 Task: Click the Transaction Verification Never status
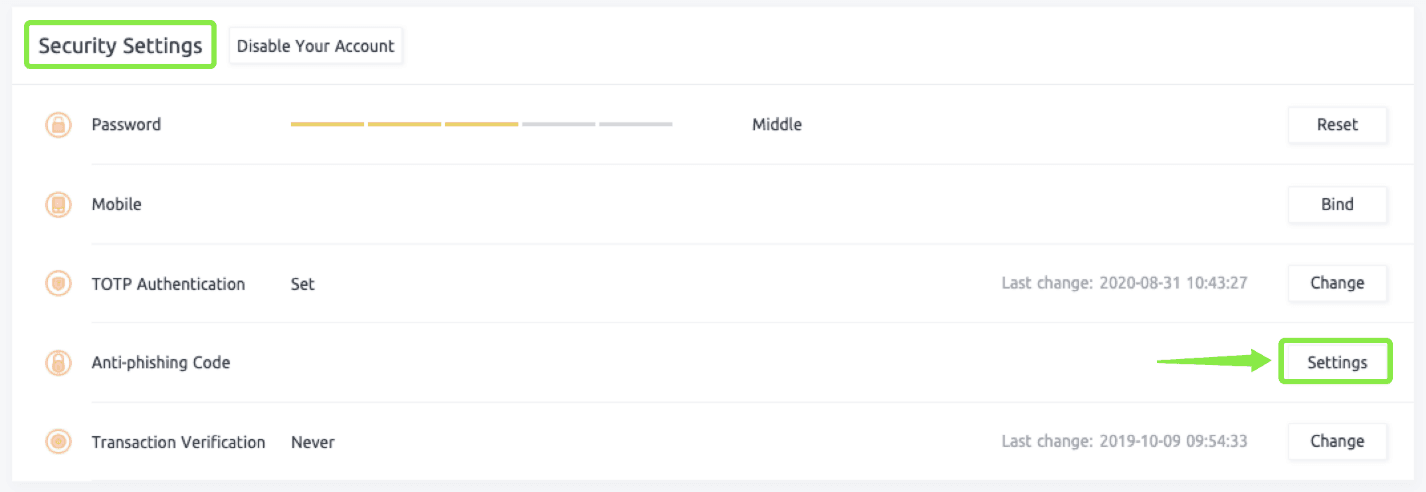click(313, 442)
